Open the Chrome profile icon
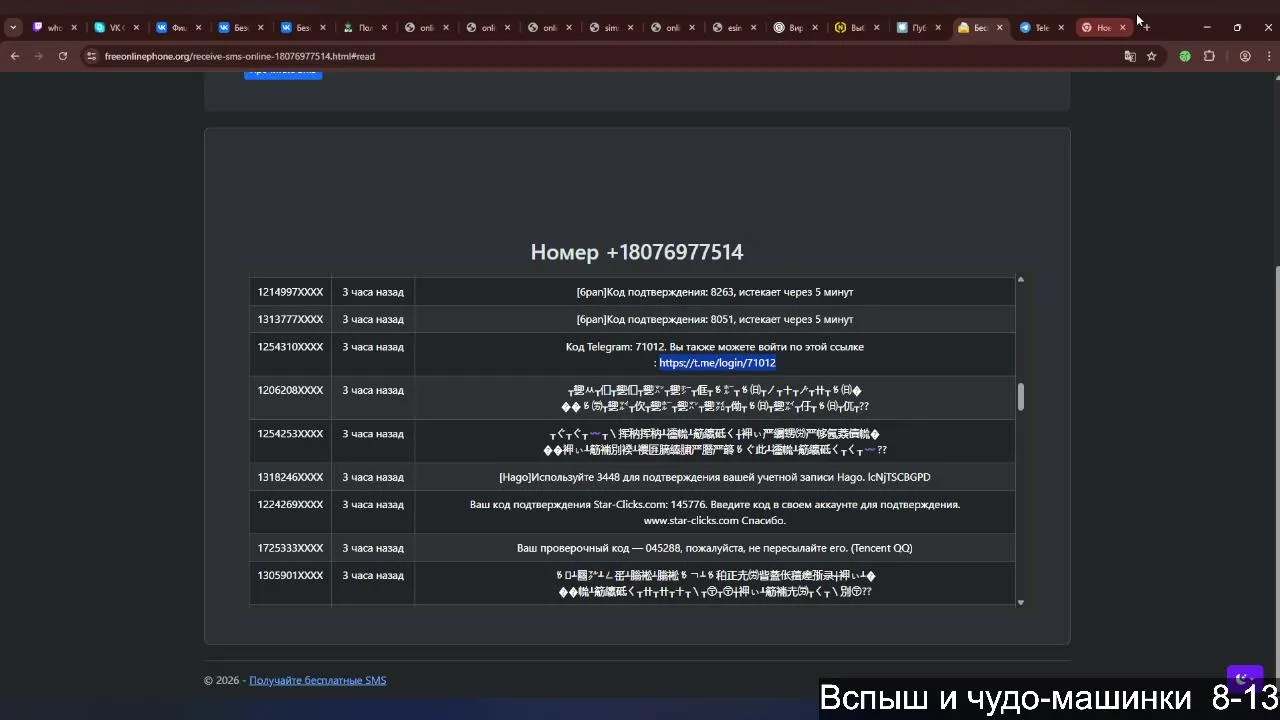1280x720 pixels. click(1245, 56)
